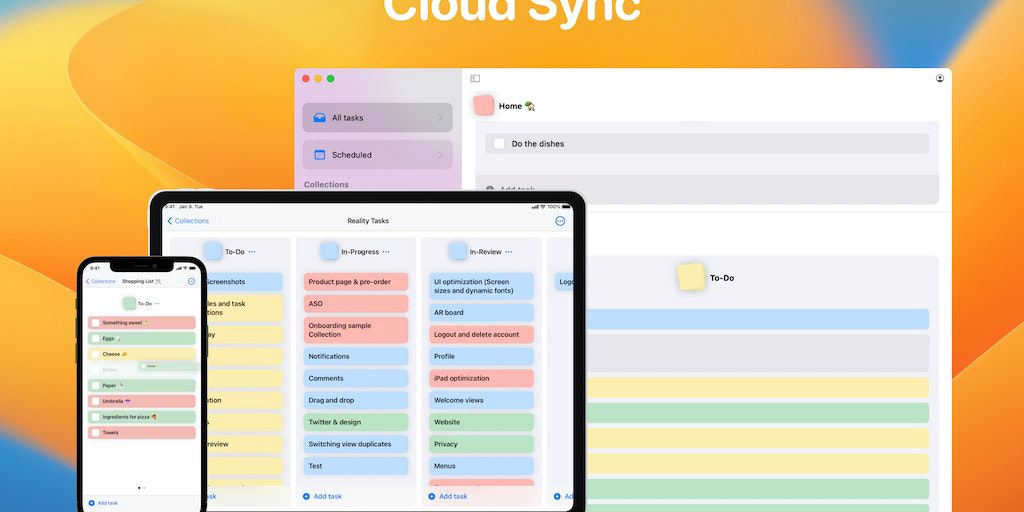1024x512 pixels.
Task: Toggle the sidebar icon in the Mac window
Action: point(475,78)
